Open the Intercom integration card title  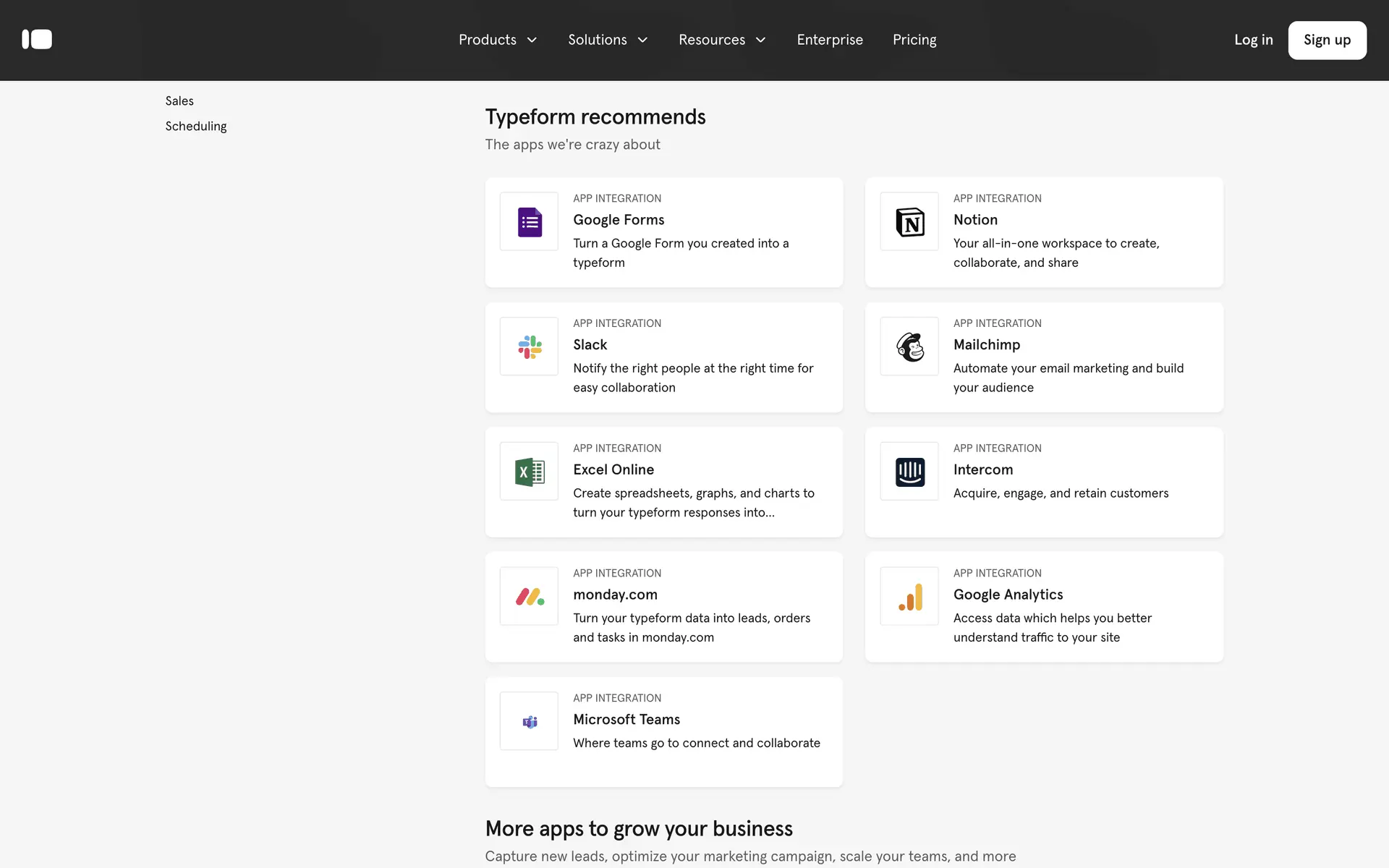[x=982, y=469]
